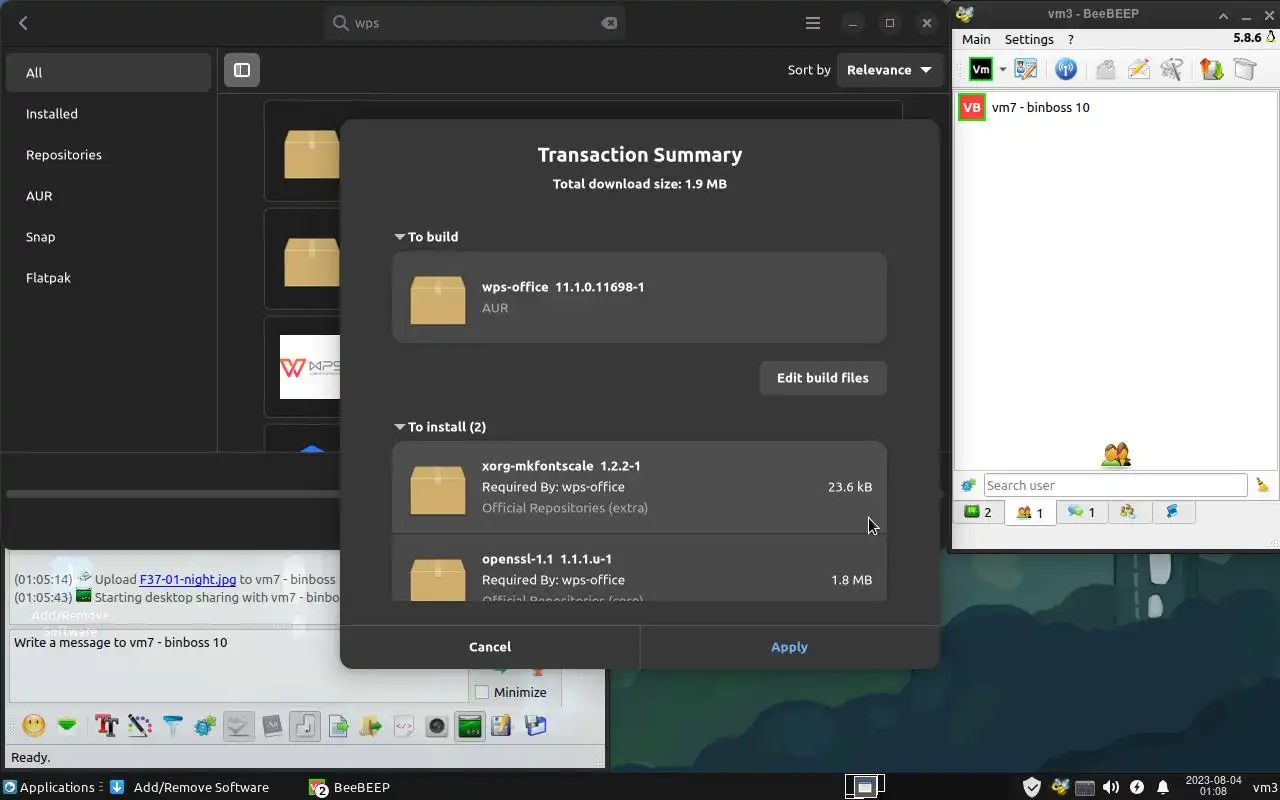1280x800 pixels.
Task: Click the blue network broadcast icon in BeeBEEP
Action: click(x=1066, y=69)
